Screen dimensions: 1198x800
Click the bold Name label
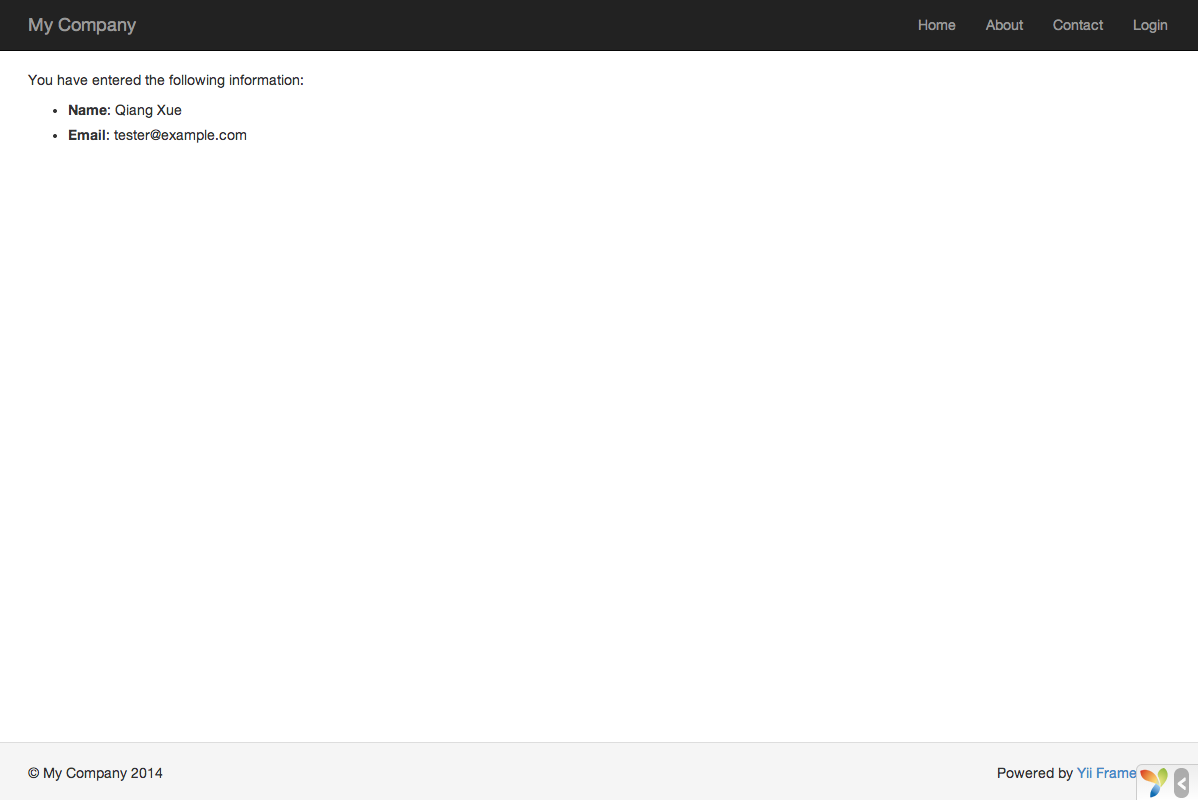87,110
